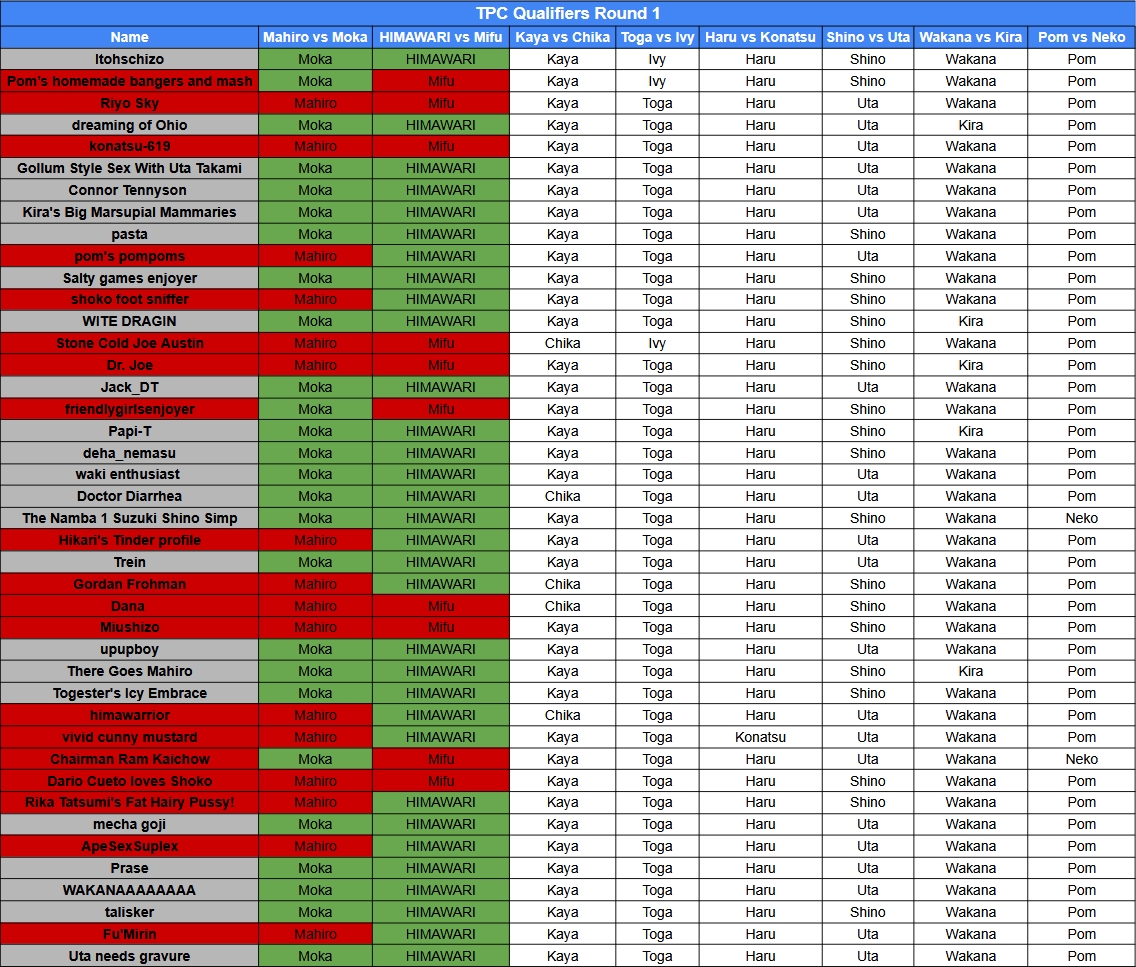Click the name cell Fu'Mirin
The image size is (1136, 967).
tap(130, 934)
